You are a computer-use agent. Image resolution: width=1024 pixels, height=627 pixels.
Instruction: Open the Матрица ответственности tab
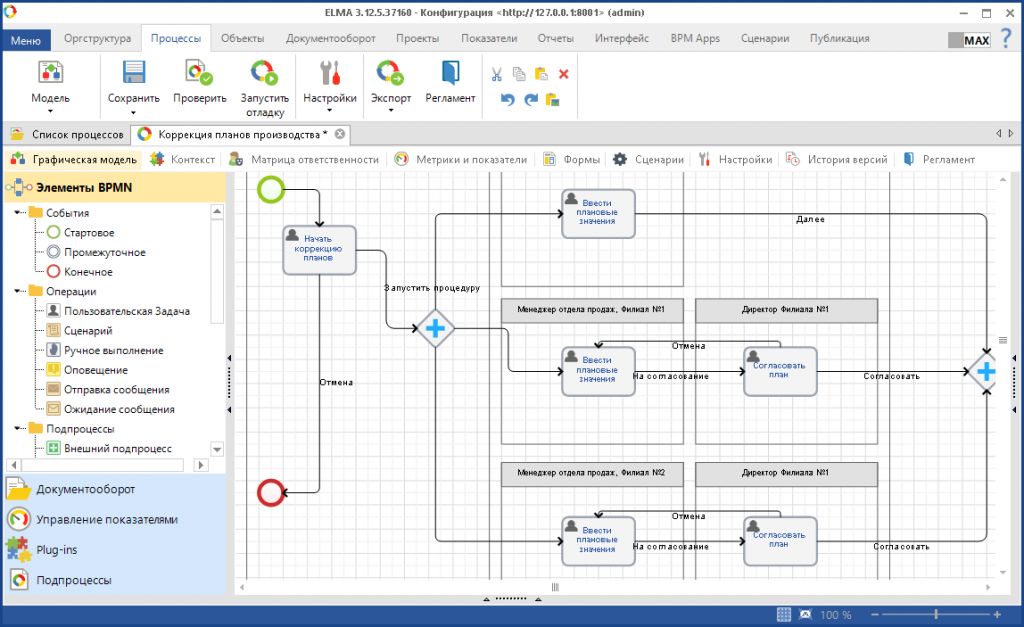(x=304, y=159)
